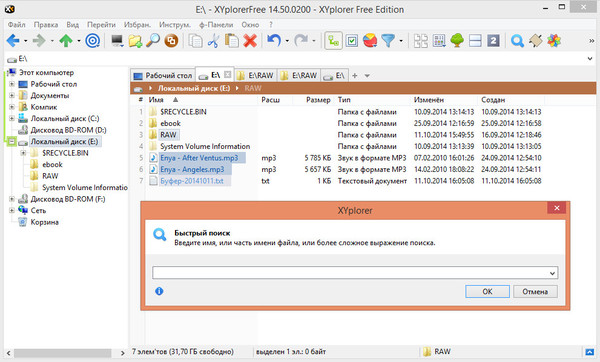Open the Вид menu
Screen dimensions: 600x362
click(72, 24)
